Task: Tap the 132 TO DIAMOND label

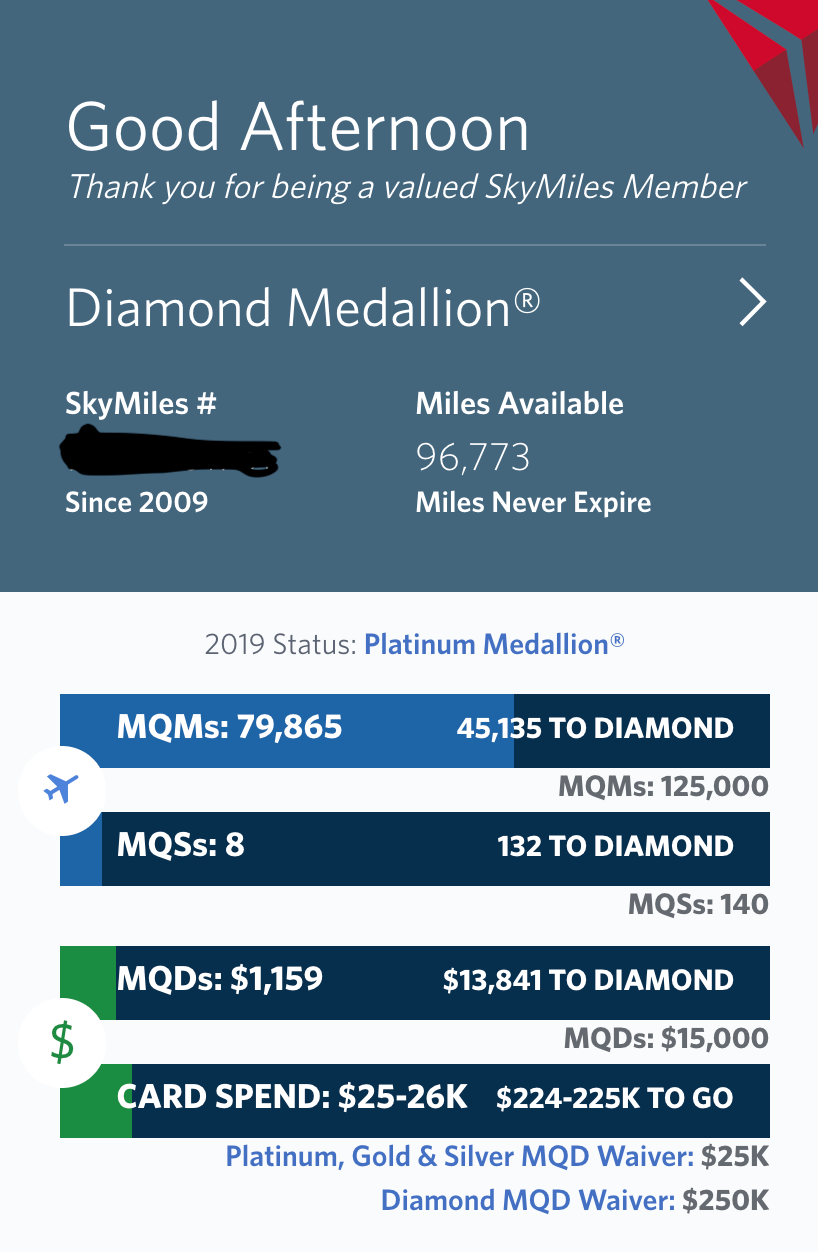Action: 615,846
